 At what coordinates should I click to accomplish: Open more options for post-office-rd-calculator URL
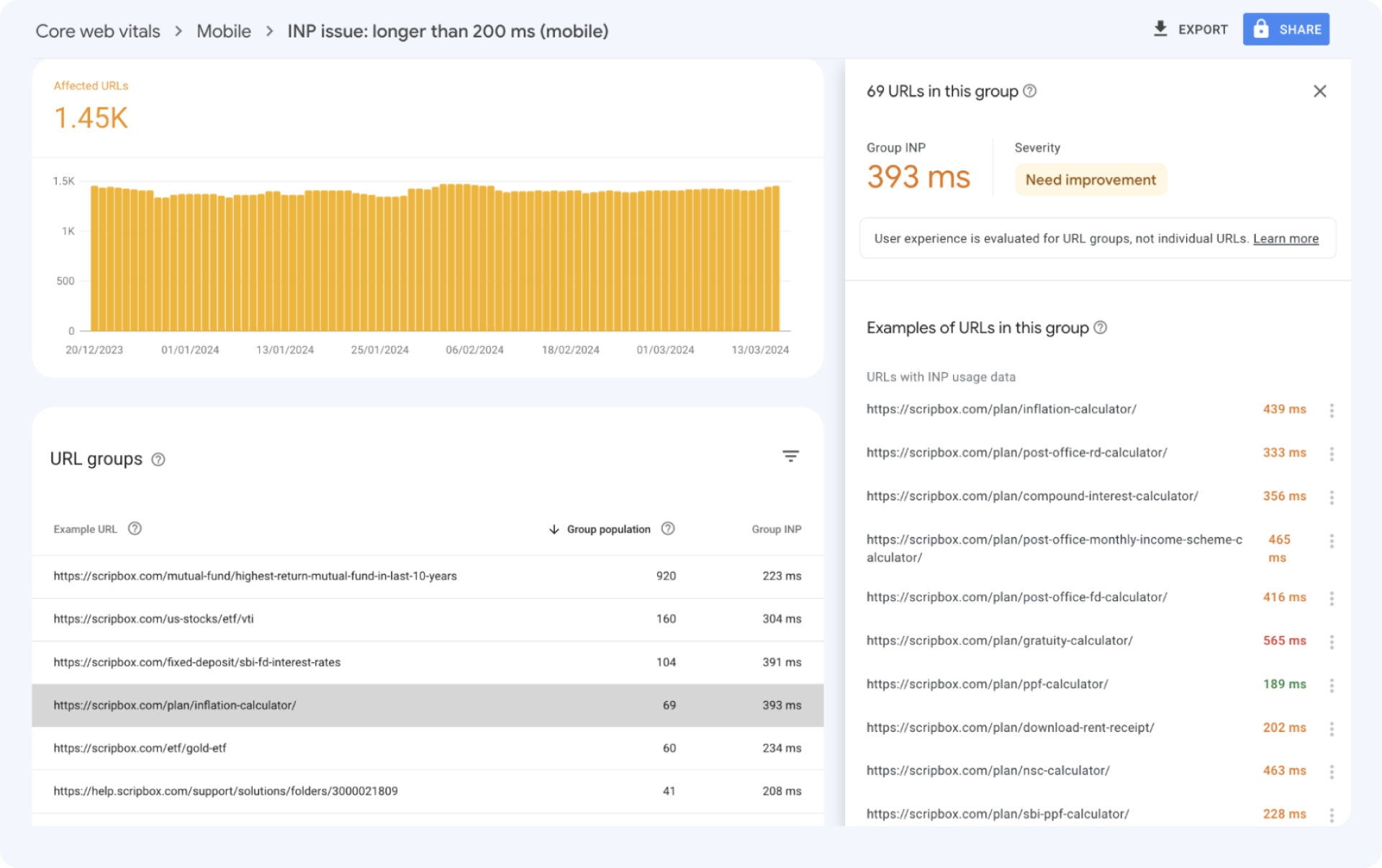pos(1332,453)
